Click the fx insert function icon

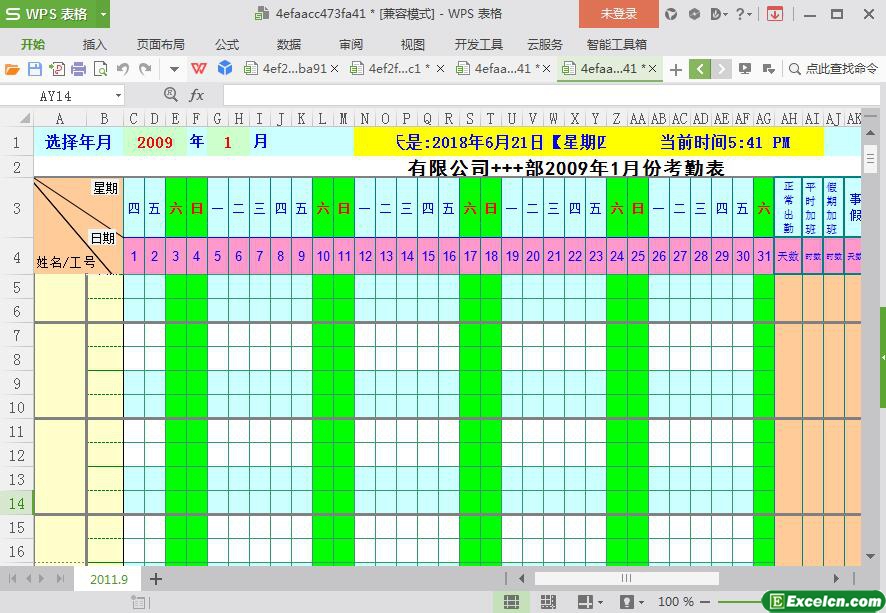197,95
